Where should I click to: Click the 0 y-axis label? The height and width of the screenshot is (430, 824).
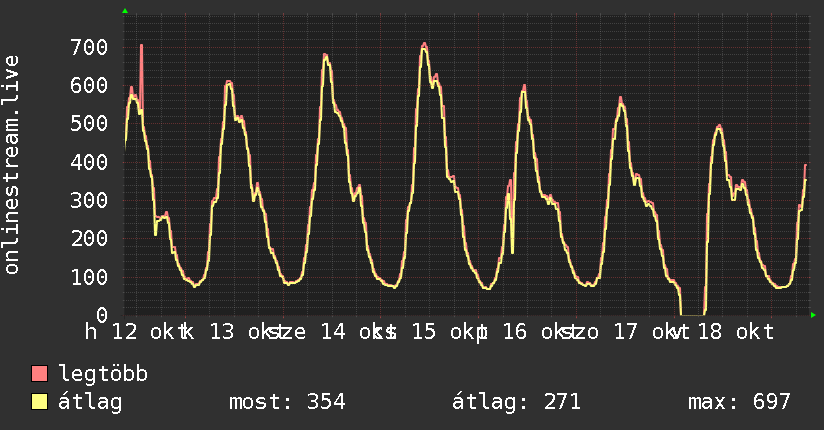click(x=102, y=315)
